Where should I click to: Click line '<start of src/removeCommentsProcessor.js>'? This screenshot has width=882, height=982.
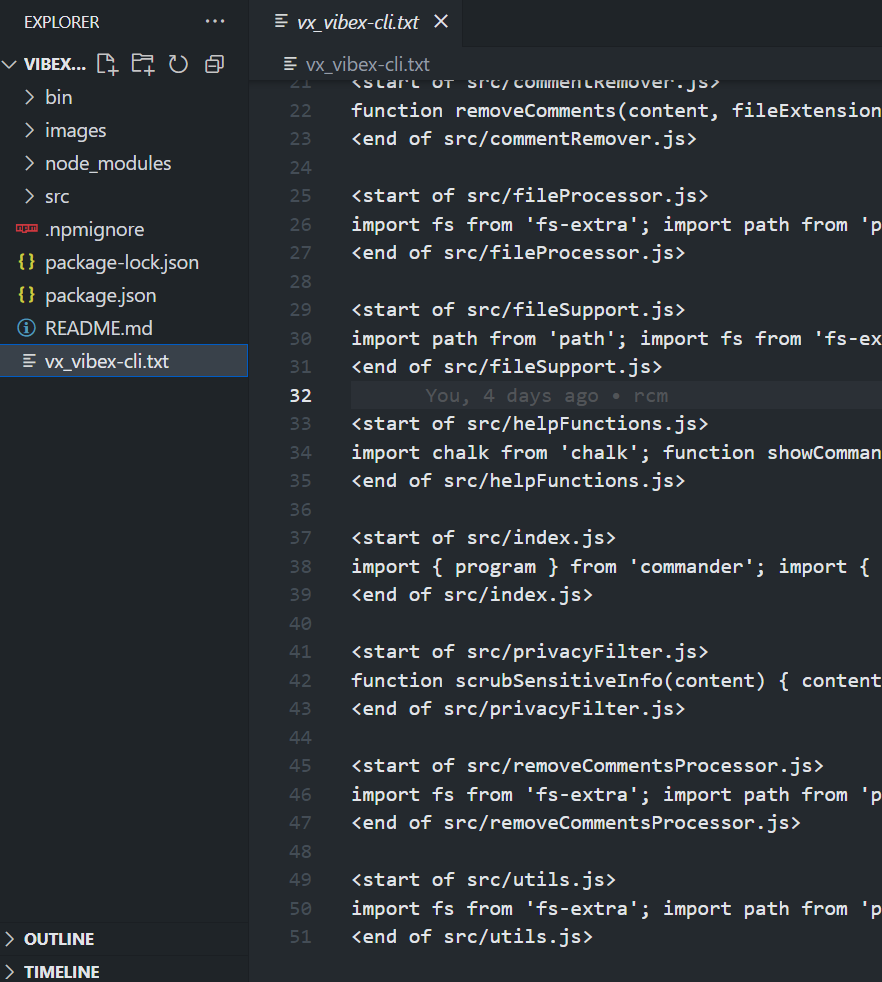click(x=587, y=765)
